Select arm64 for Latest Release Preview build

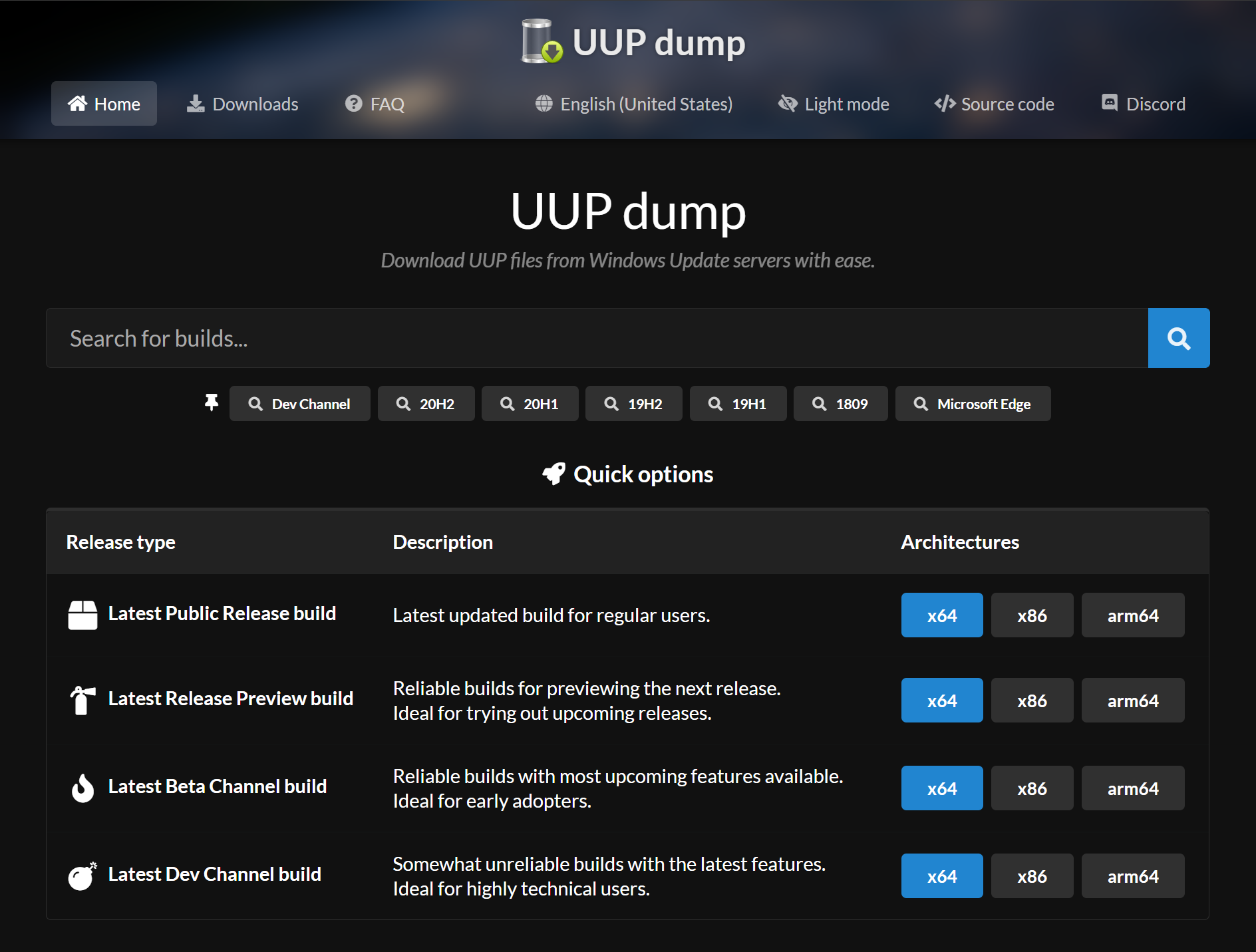(1133, 701)
